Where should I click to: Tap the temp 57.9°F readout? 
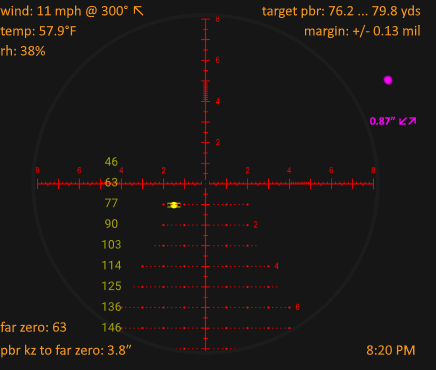(x=38, y=31)
